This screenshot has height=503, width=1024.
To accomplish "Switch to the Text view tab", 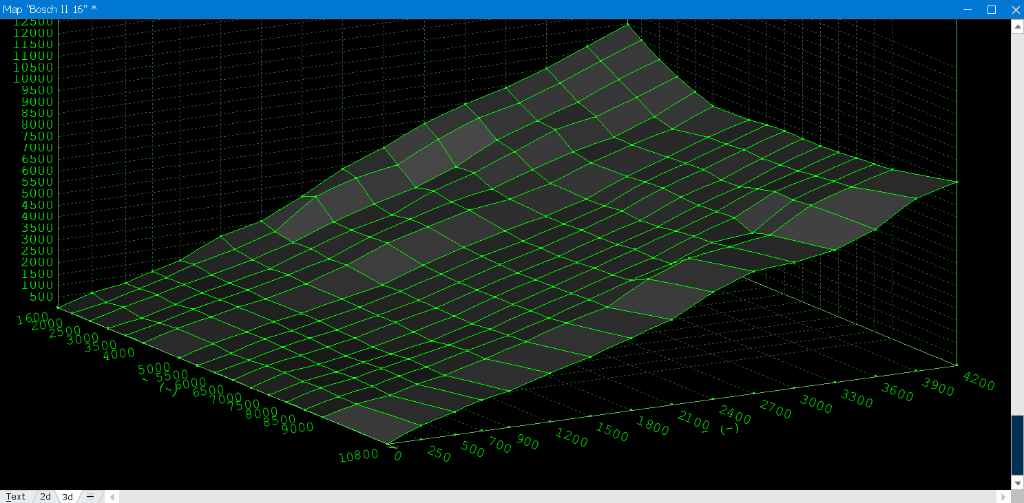I will point(16,496).
